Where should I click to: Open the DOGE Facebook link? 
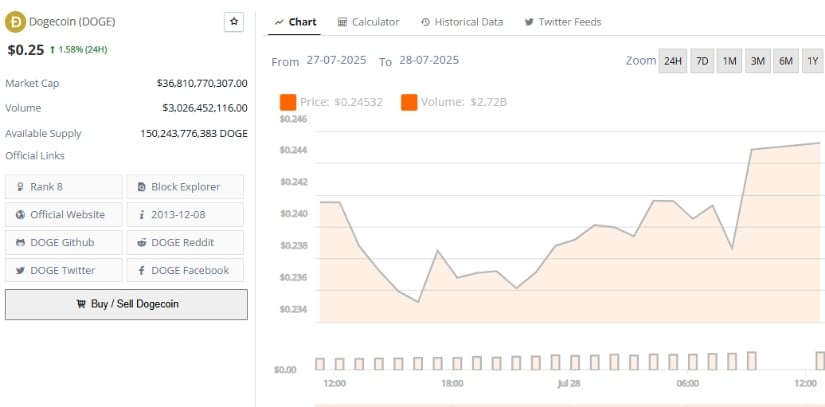(185, 270)
